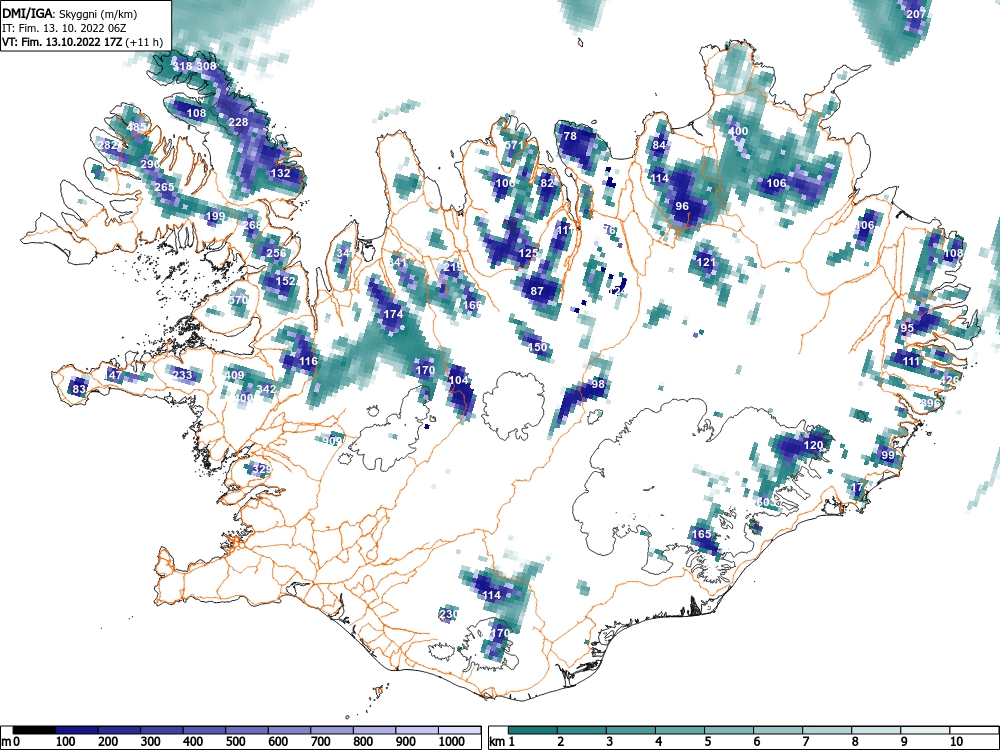This screenshot has height=750, width=1000.
Task: Click the map value 121
Action: (705, 262)
